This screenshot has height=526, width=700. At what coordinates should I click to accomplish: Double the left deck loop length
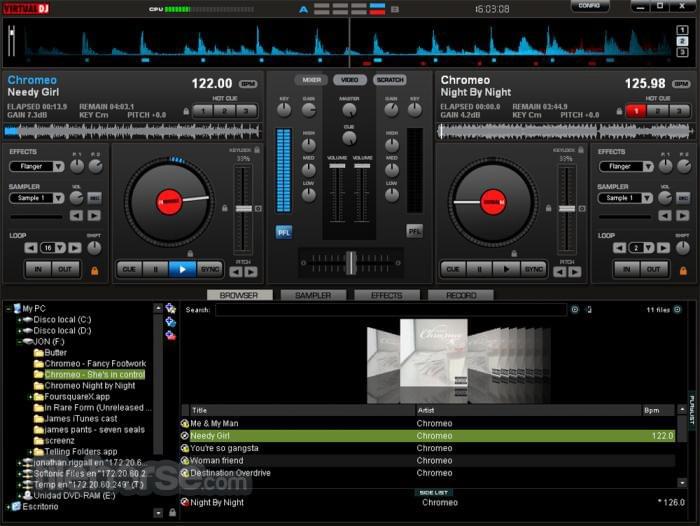75,247
